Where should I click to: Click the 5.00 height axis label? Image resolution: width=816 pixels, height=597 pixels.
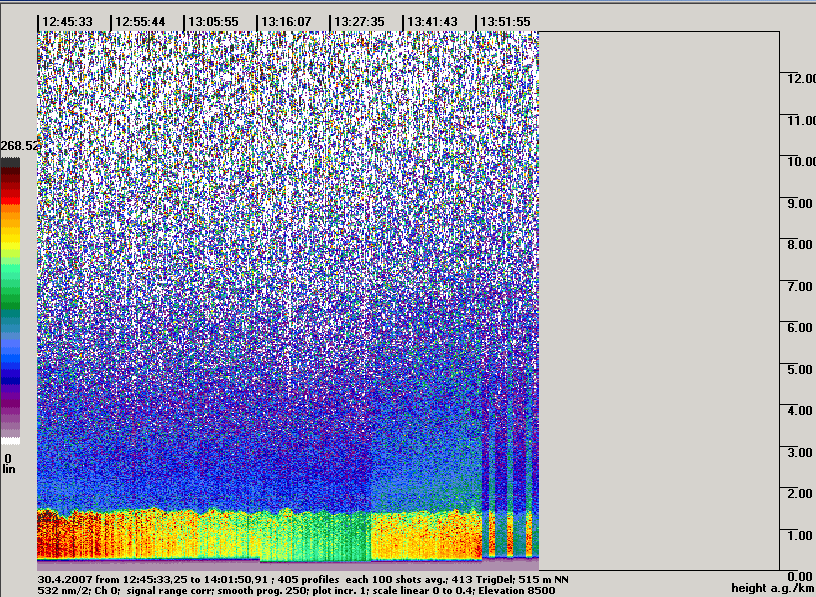coord(800,369)
